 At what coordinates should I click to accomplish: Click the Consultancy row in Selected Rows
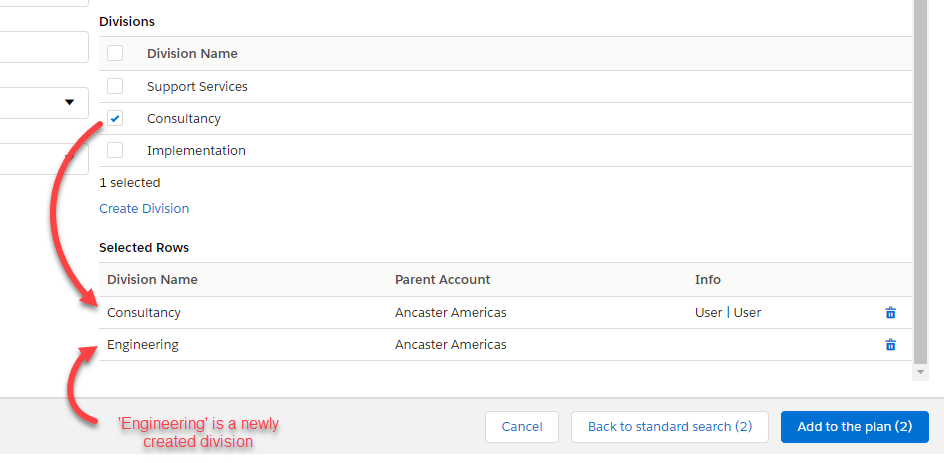[505, 312]
